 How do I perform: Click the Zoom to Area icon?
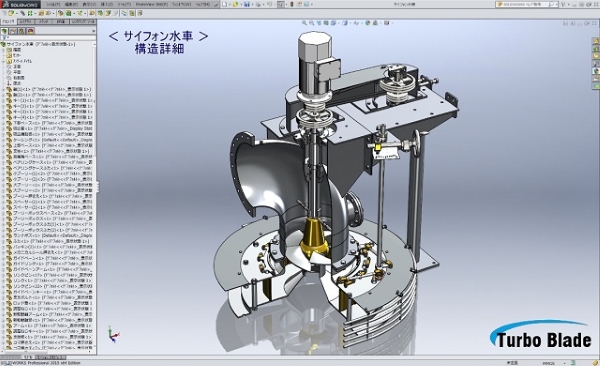coord(312,23)
